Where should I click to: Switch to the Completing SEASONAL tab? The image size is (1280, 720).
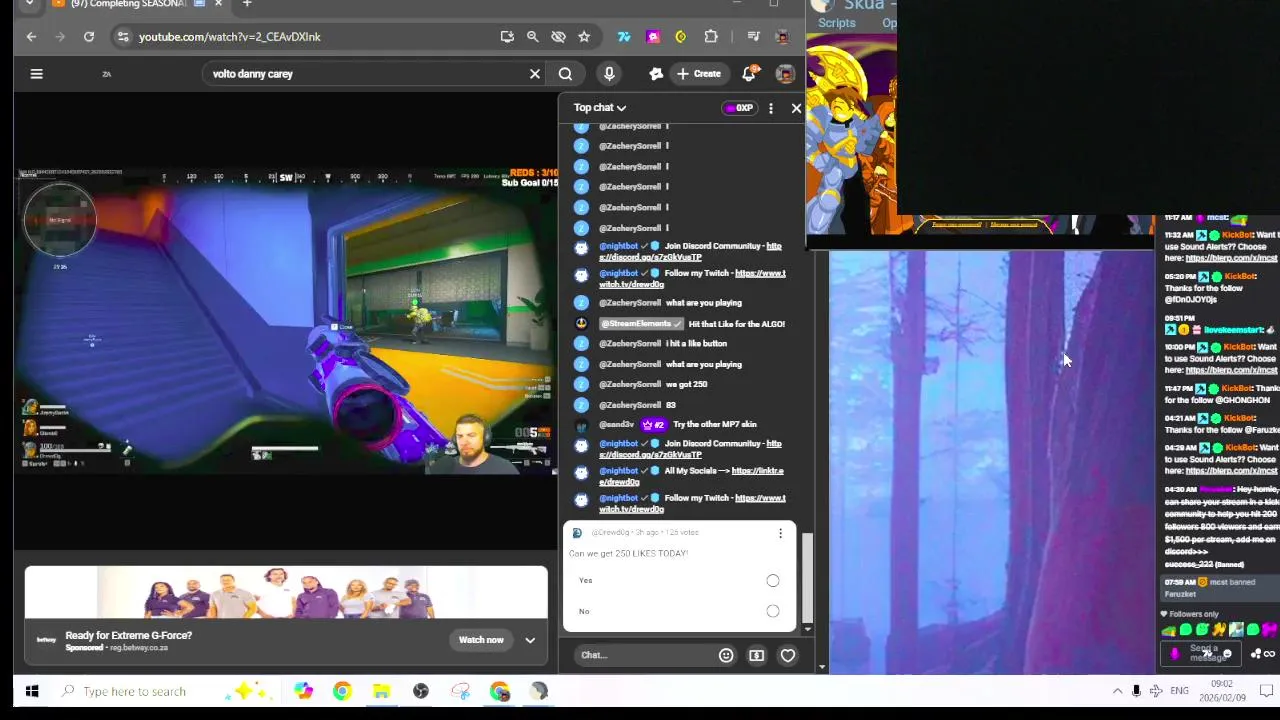(138, 4)
